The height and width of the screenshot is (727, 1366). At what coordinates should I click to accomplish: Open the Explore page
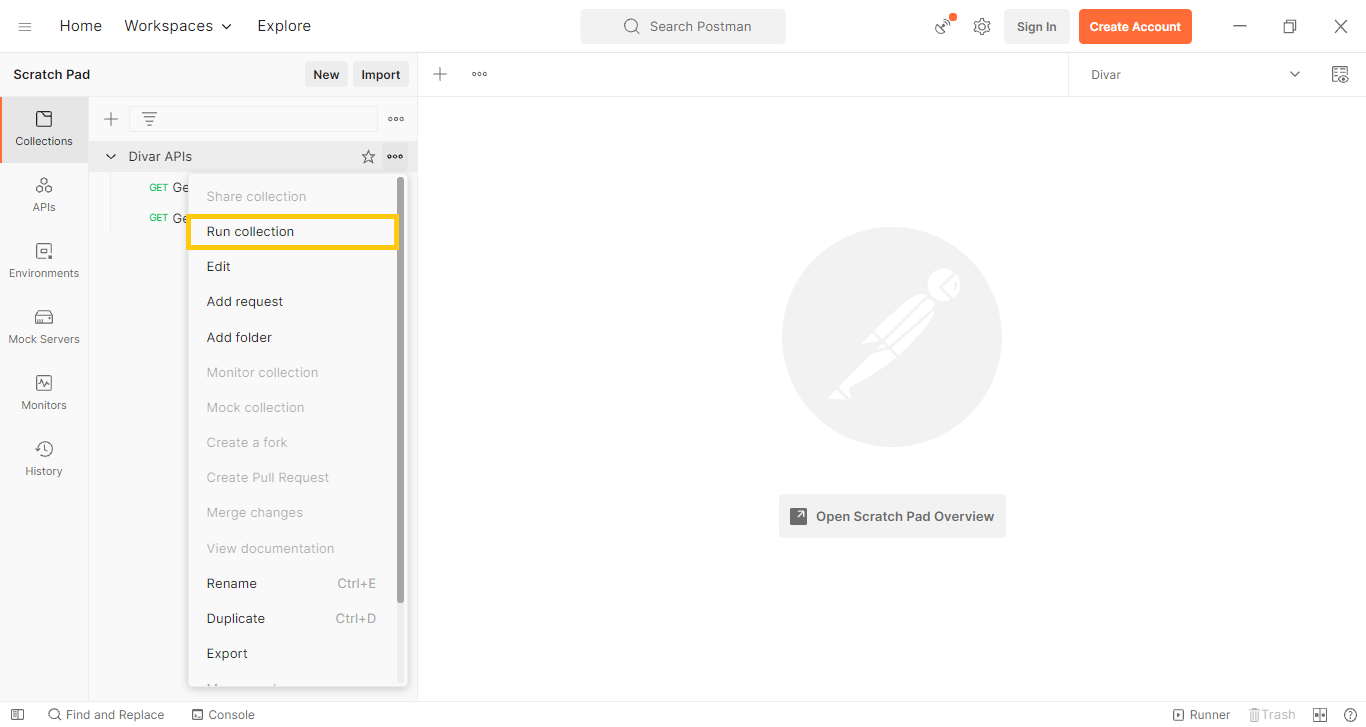click(284, 26)
